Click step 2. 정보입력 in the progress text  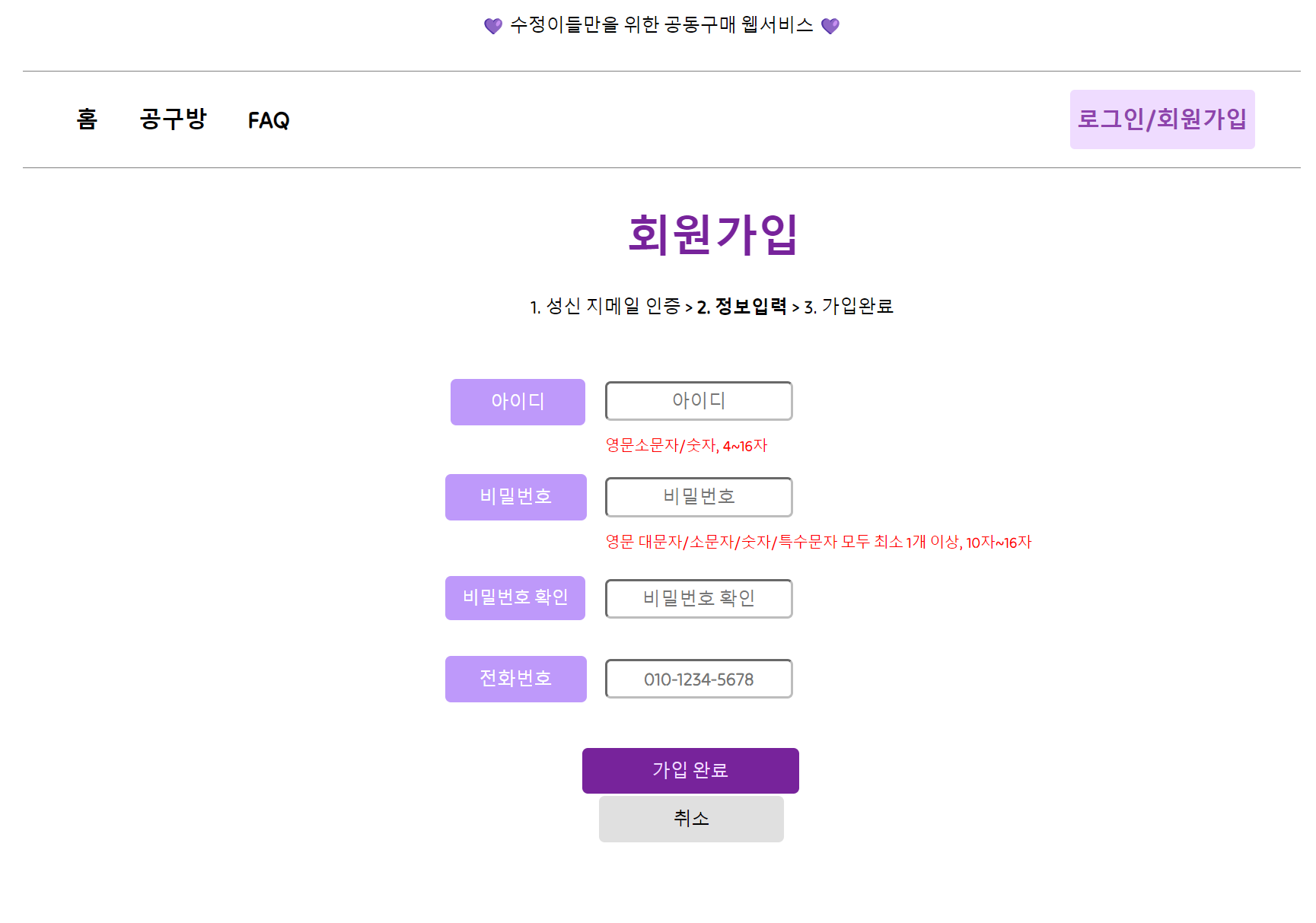coord(742,307)
